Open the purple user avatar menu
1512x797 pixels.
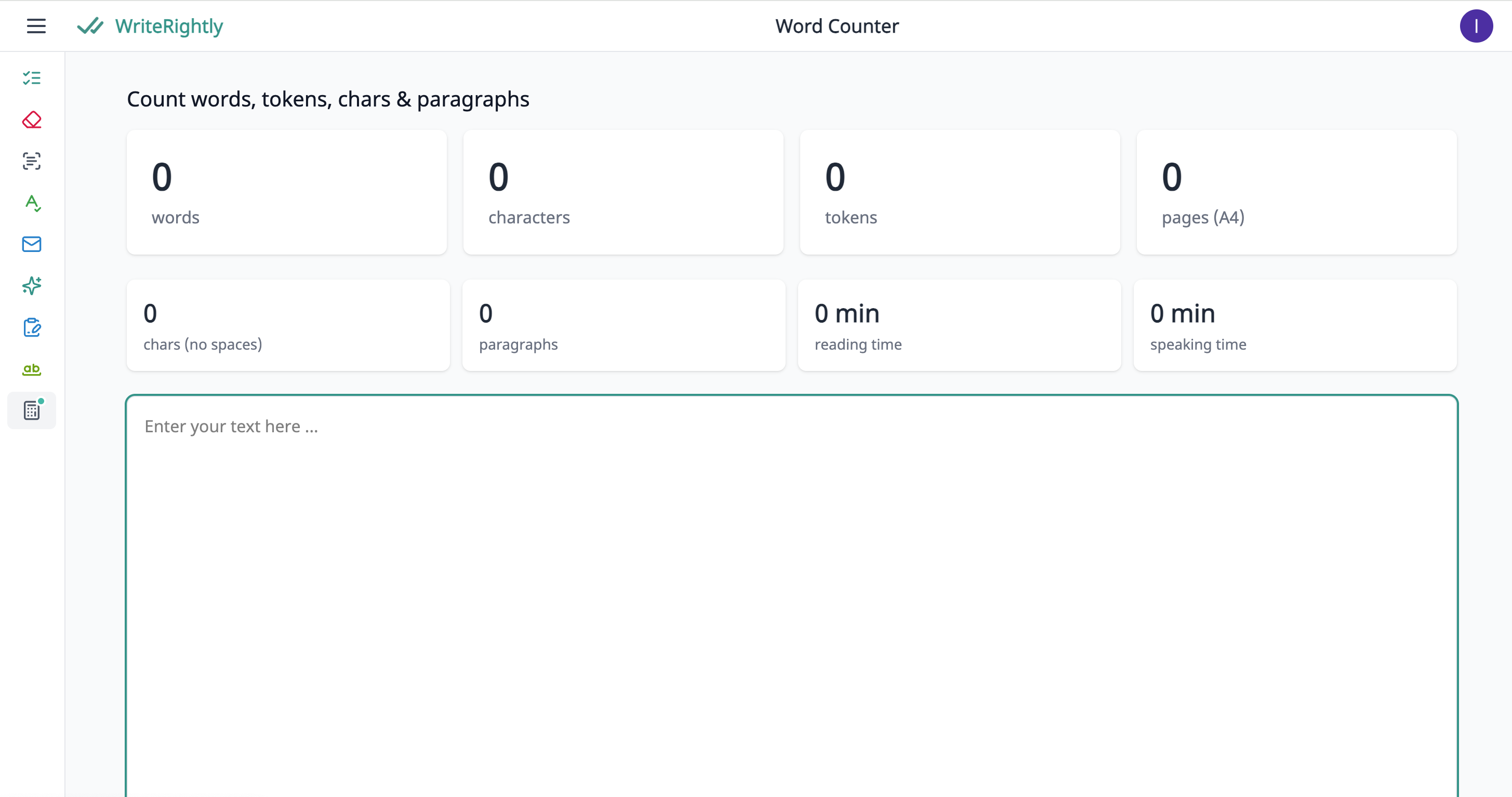click(x=1476, y=26)
